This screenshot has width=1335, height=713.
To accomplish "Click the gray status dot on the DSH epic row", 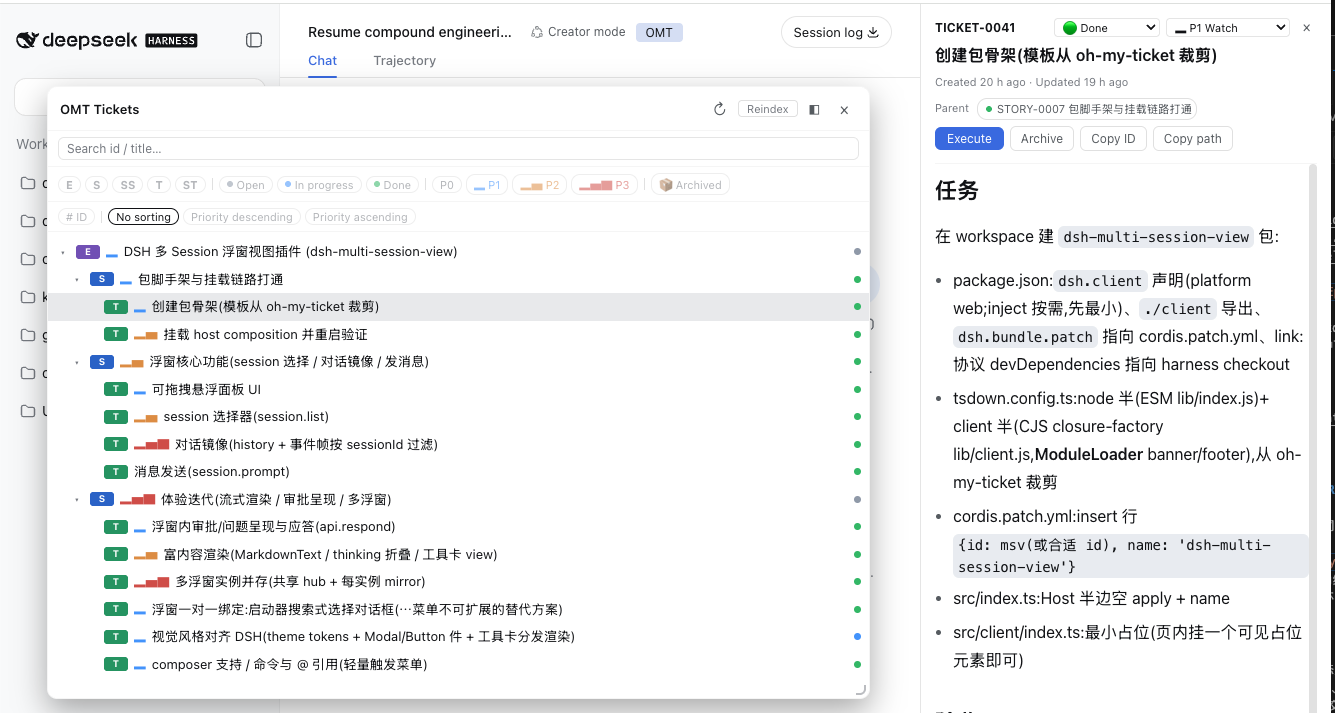I will (x=857, y=252).
